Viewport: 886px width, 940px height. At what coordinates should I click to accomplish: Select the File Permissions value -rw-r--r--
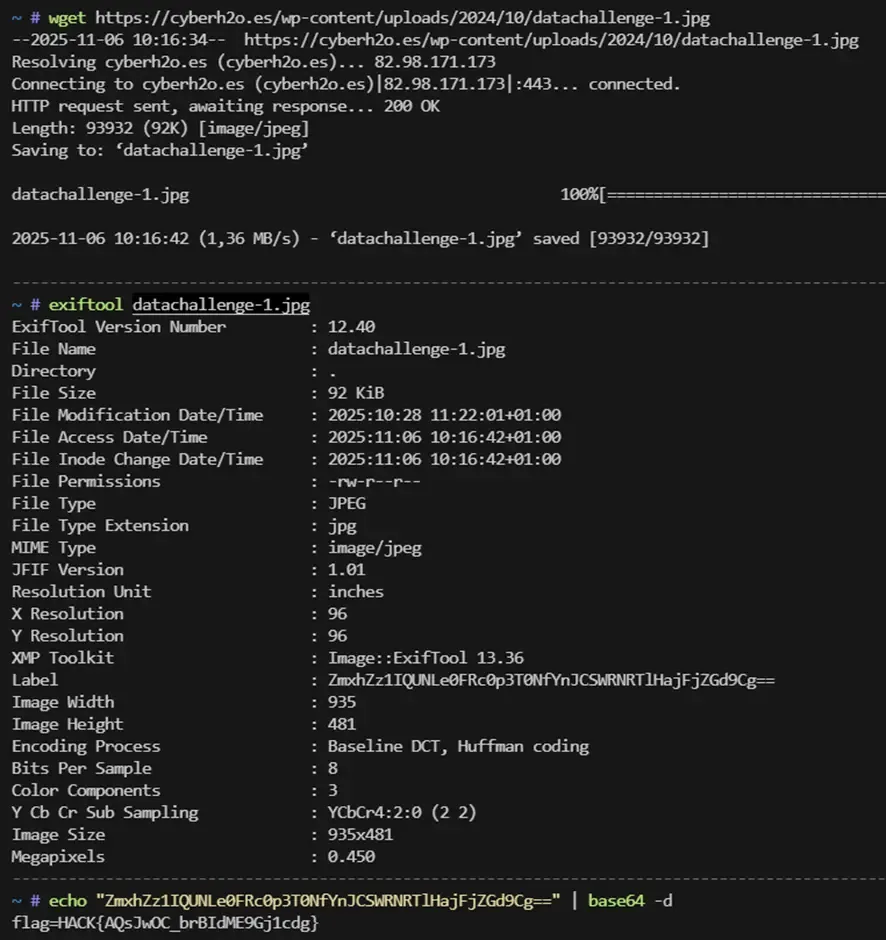coord(374,481)
